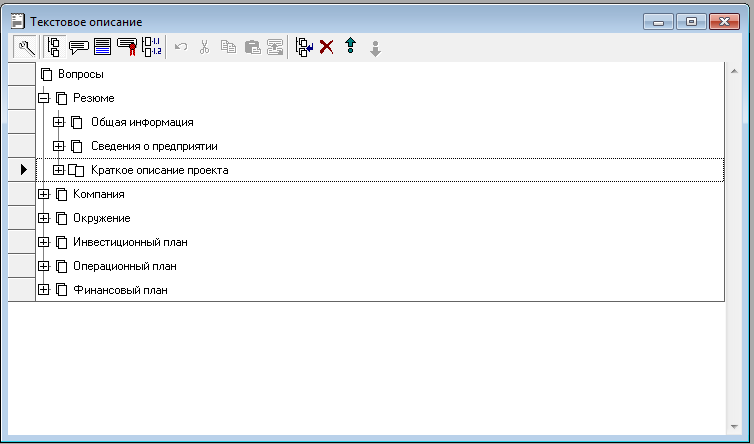
Task: Toggle the tree structure view icon
Action: [54, 47]
